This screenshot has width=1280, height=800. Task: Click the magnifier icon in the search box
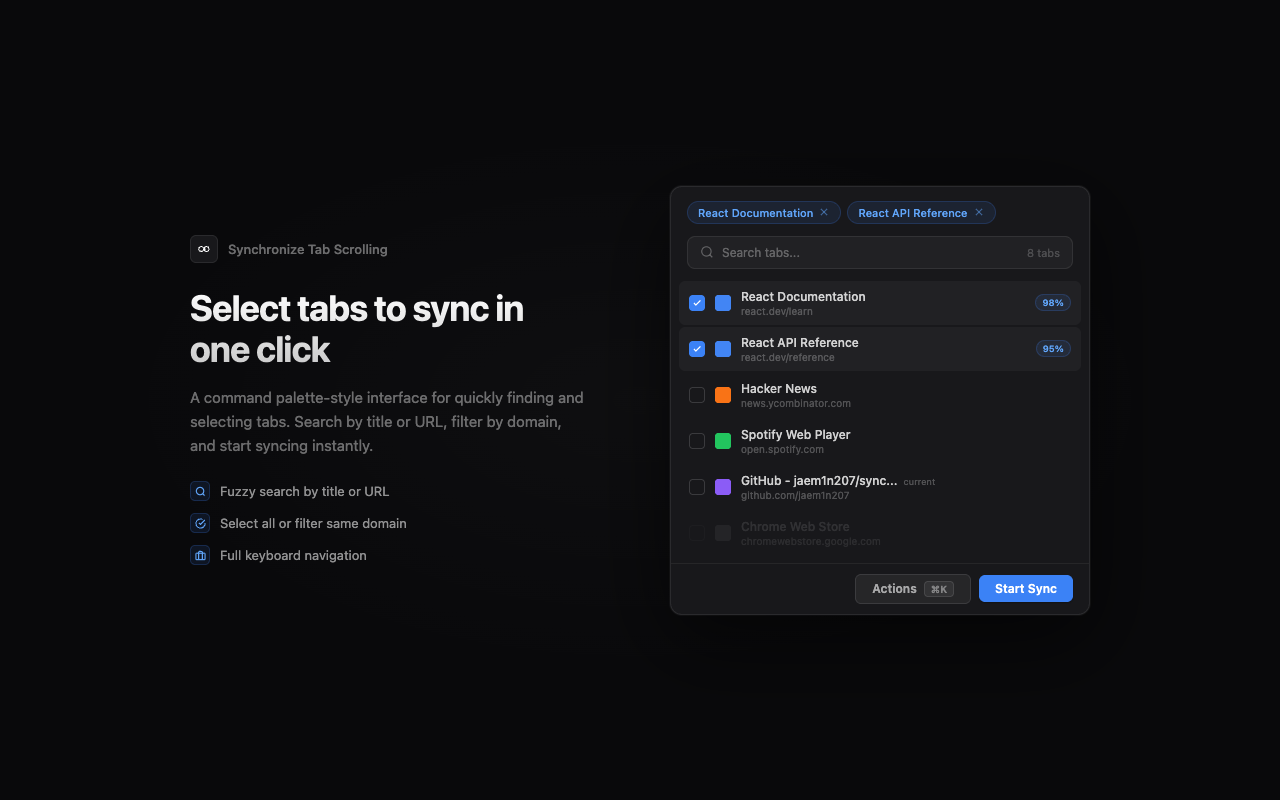(707, 252)
